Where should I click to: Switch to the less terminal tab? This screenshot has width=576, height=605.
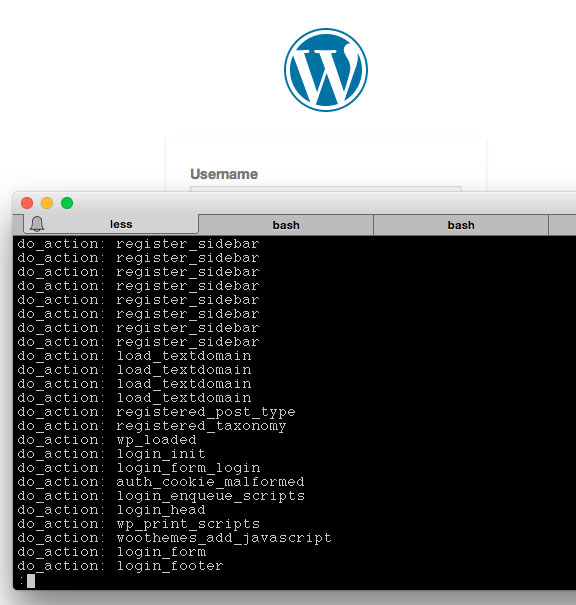point(111,224)
